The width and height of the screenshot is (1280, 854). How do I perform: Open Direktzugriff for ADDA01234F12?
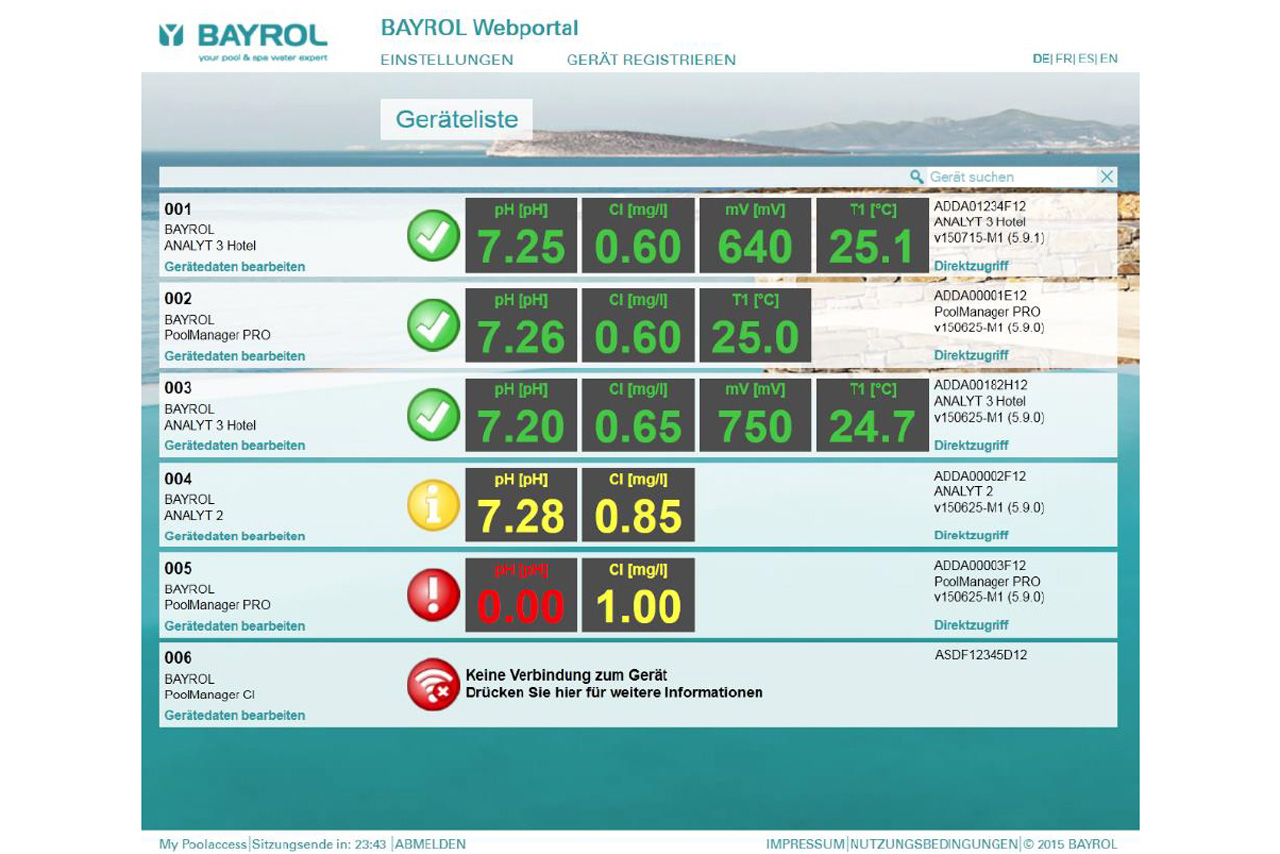[971, 266]
